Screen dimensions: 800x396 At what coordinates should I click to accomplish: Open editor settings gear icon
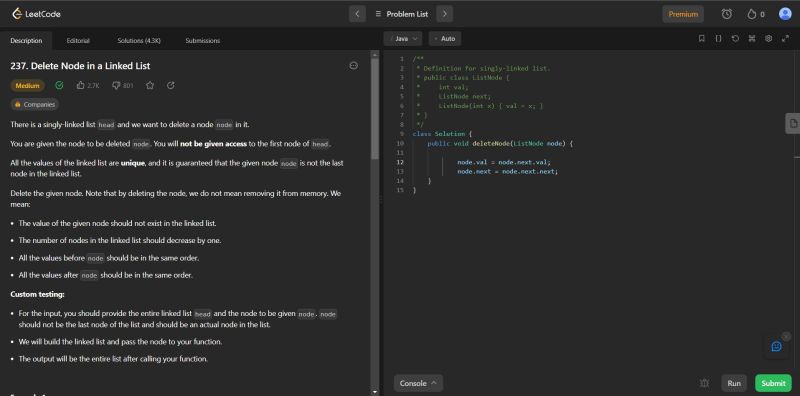click(x=768, y=38)
